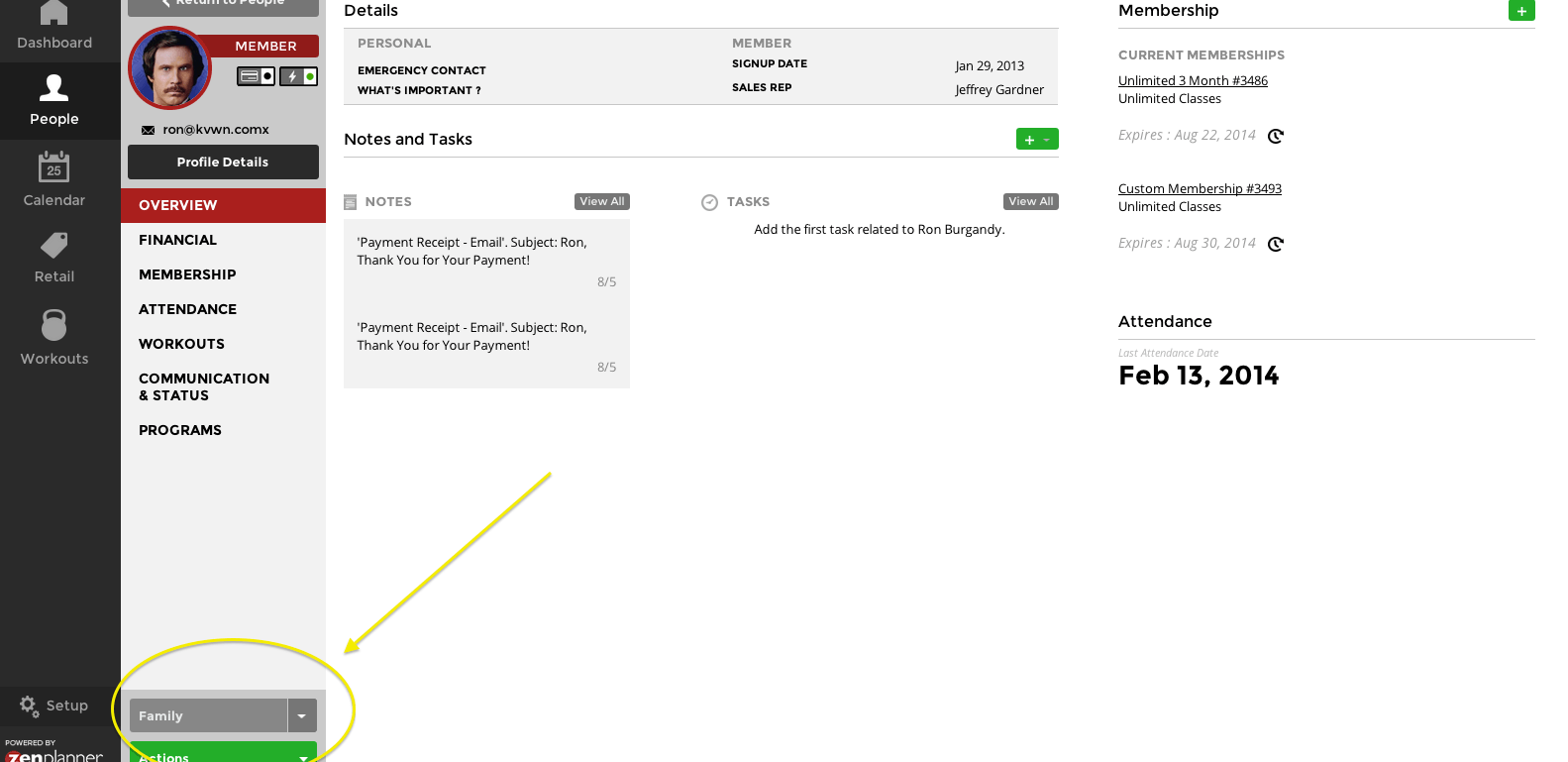Open the Calendar from sidebar
Image resolution: width=1568 pixels, height=762 pixels.
click(x=53, y=167)
